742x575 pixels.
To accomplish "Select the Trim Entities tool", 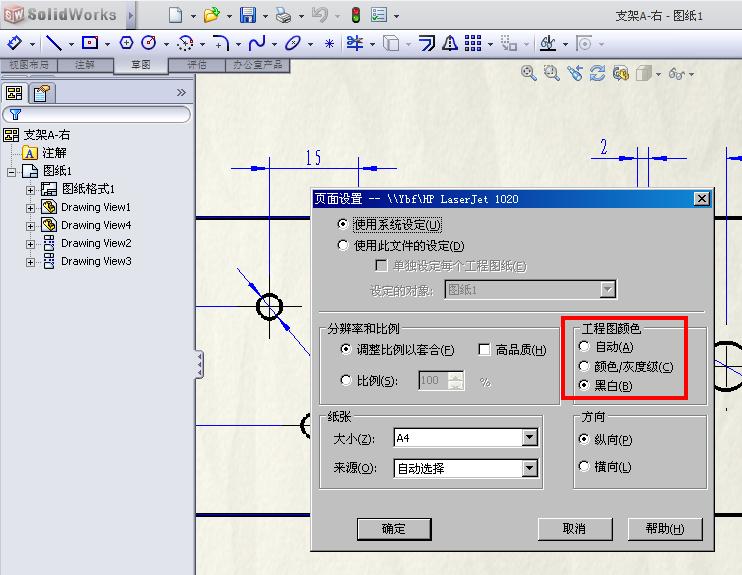I will click(355, 44).
